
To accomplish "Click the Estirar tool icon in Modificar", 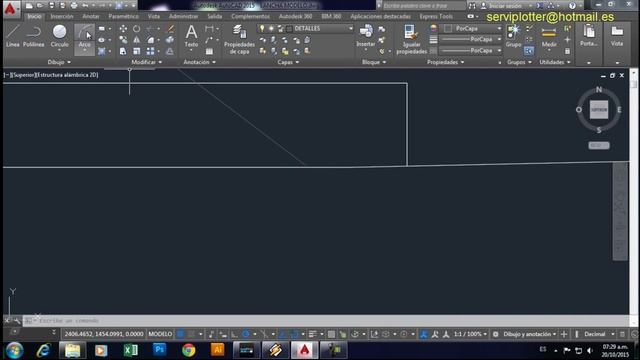I will (x=123, y=51).
